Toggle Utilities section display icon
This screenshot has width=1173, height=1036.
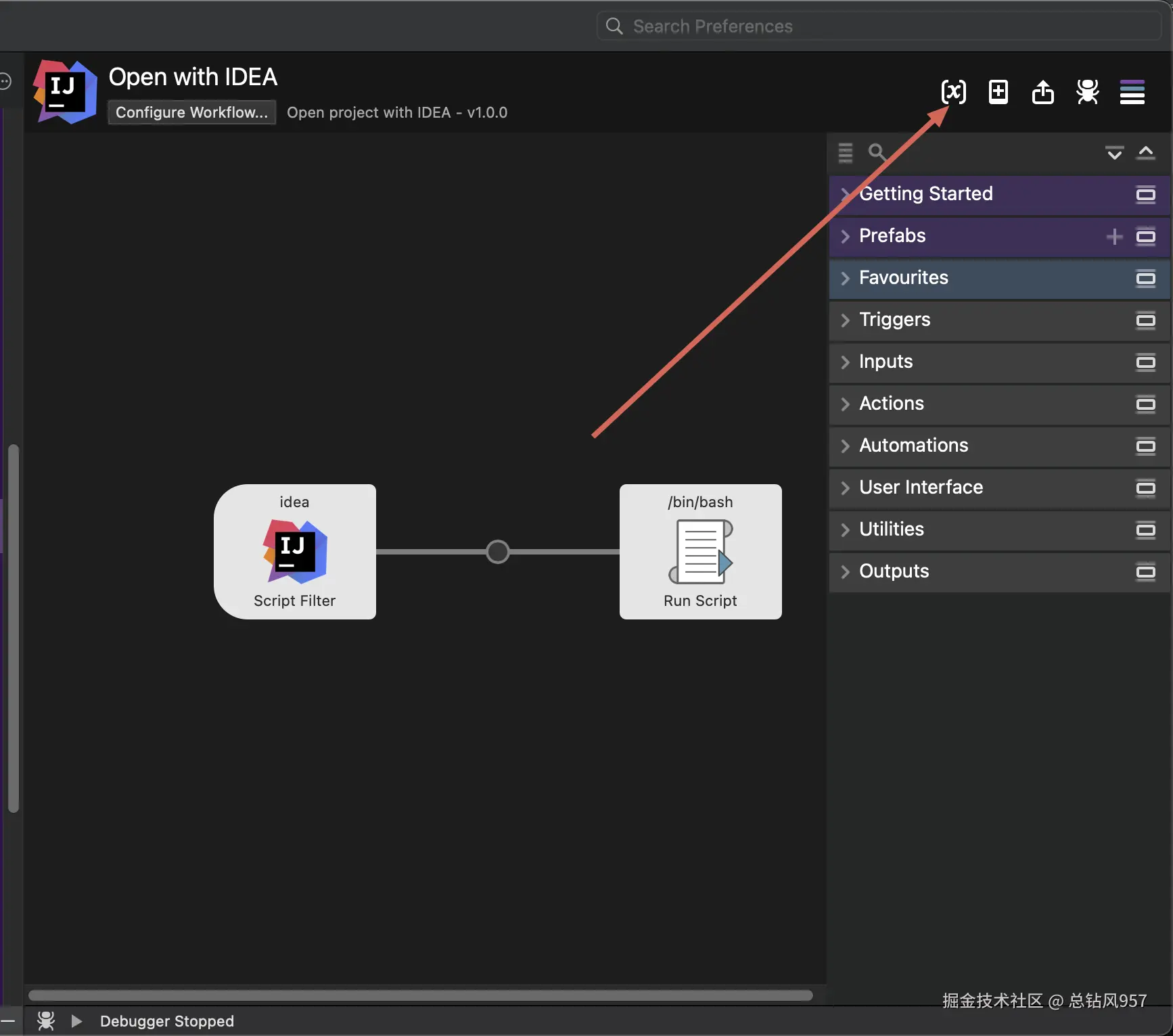coord(1145,530)
